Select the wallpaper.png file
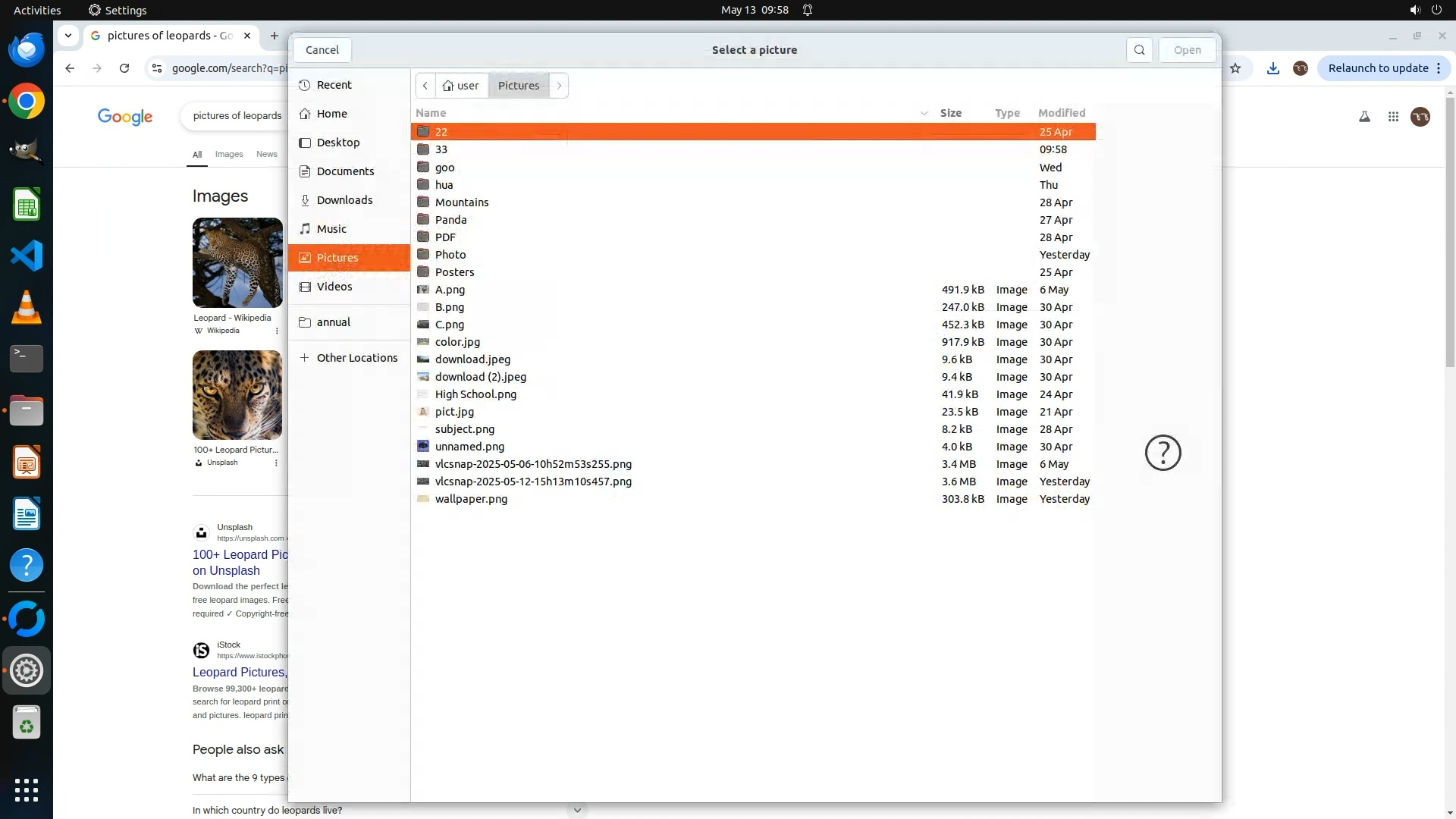 click(471, 499)
